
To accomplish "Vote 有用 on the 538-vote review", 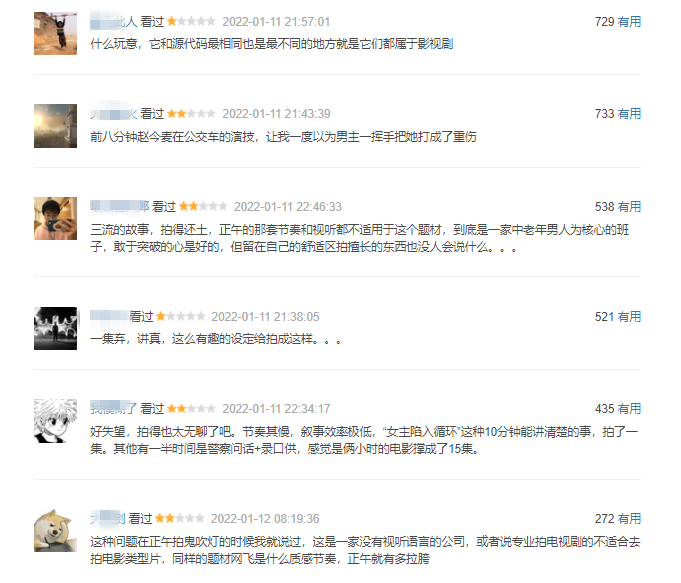I will (629, 207).
